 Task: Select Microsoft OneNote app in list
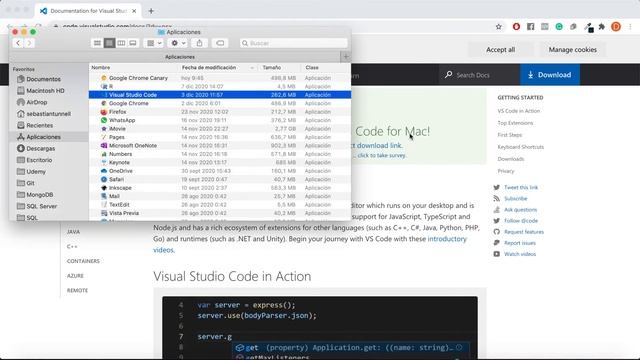[x=220, y=145]
